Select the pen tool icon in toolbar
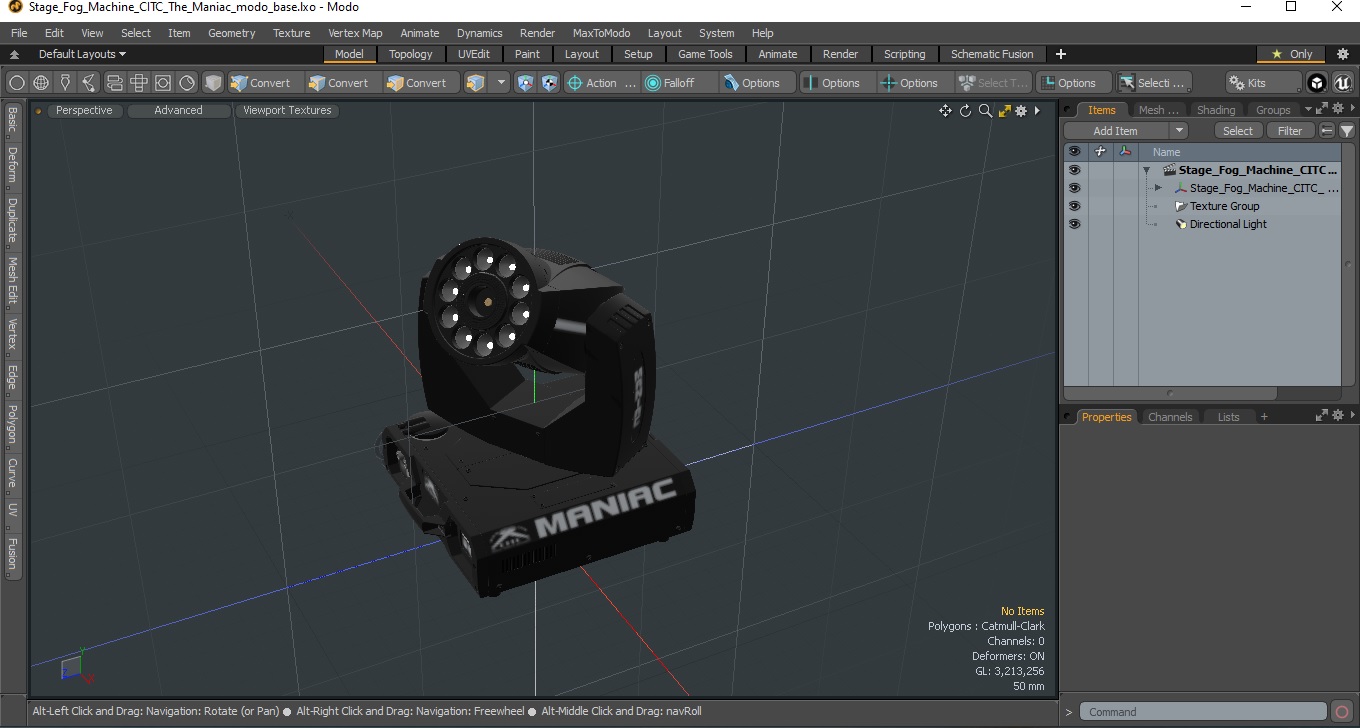The image size is (1360, 728). [x=66, y=83]
